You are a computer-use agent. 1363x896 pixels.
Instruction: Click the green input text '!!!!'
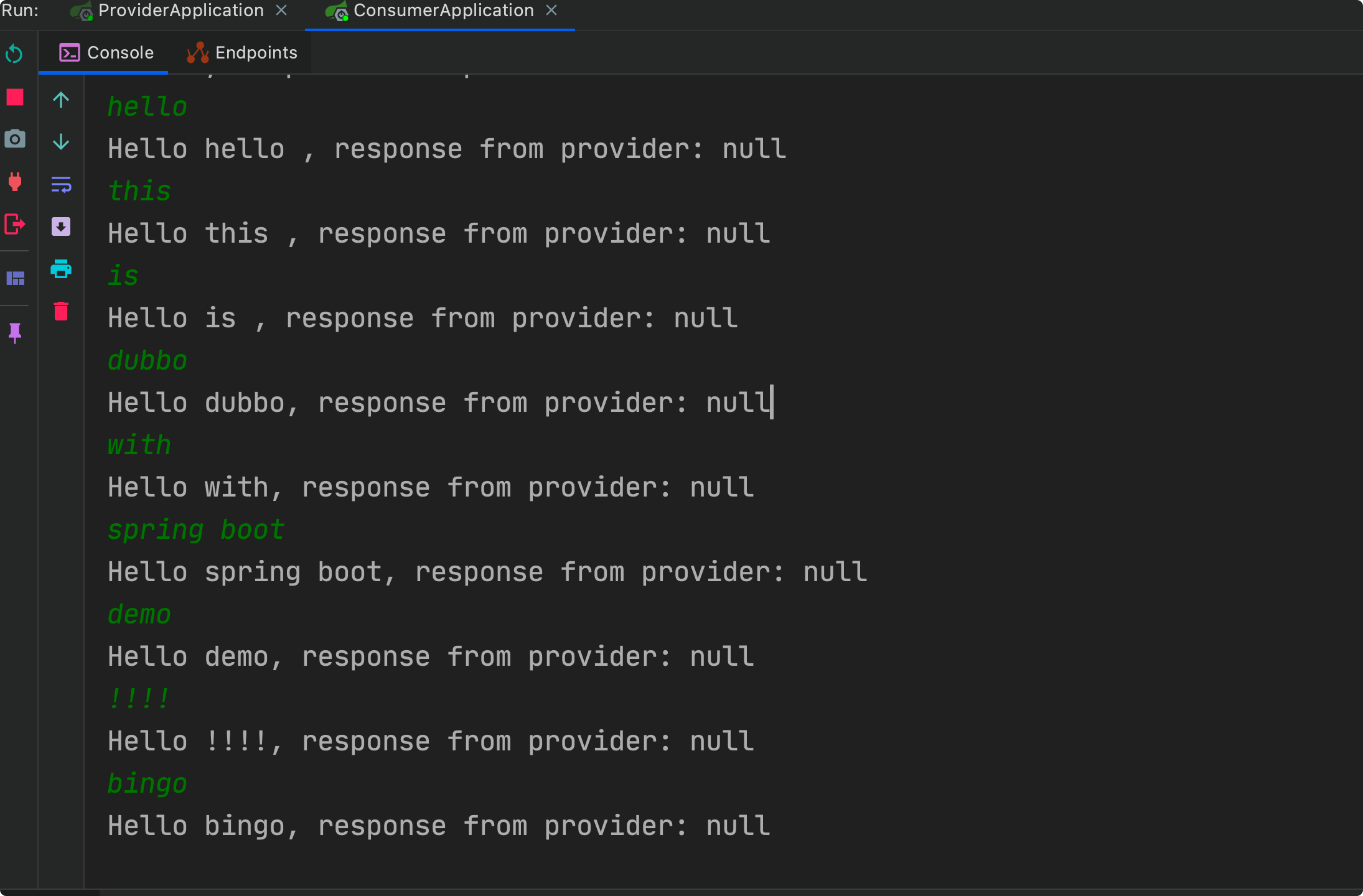pyautogui.click(x=139, y=698)
